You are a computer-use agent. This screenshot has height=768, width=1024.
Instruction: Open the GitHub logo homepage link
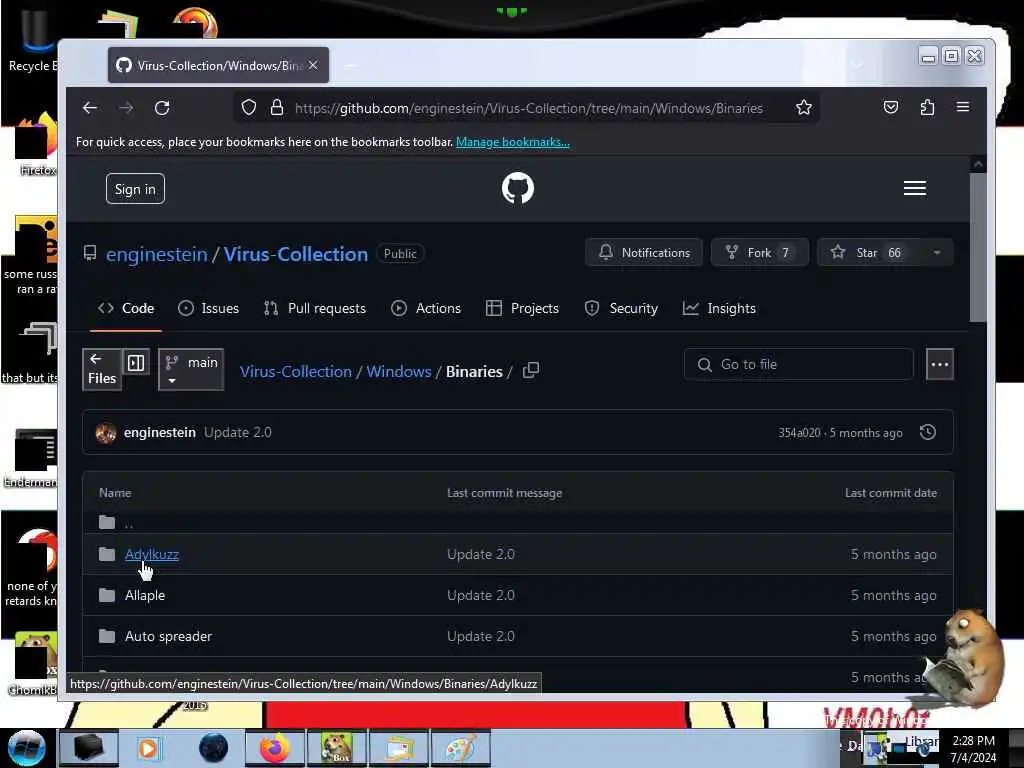click(x=518, y=188)
